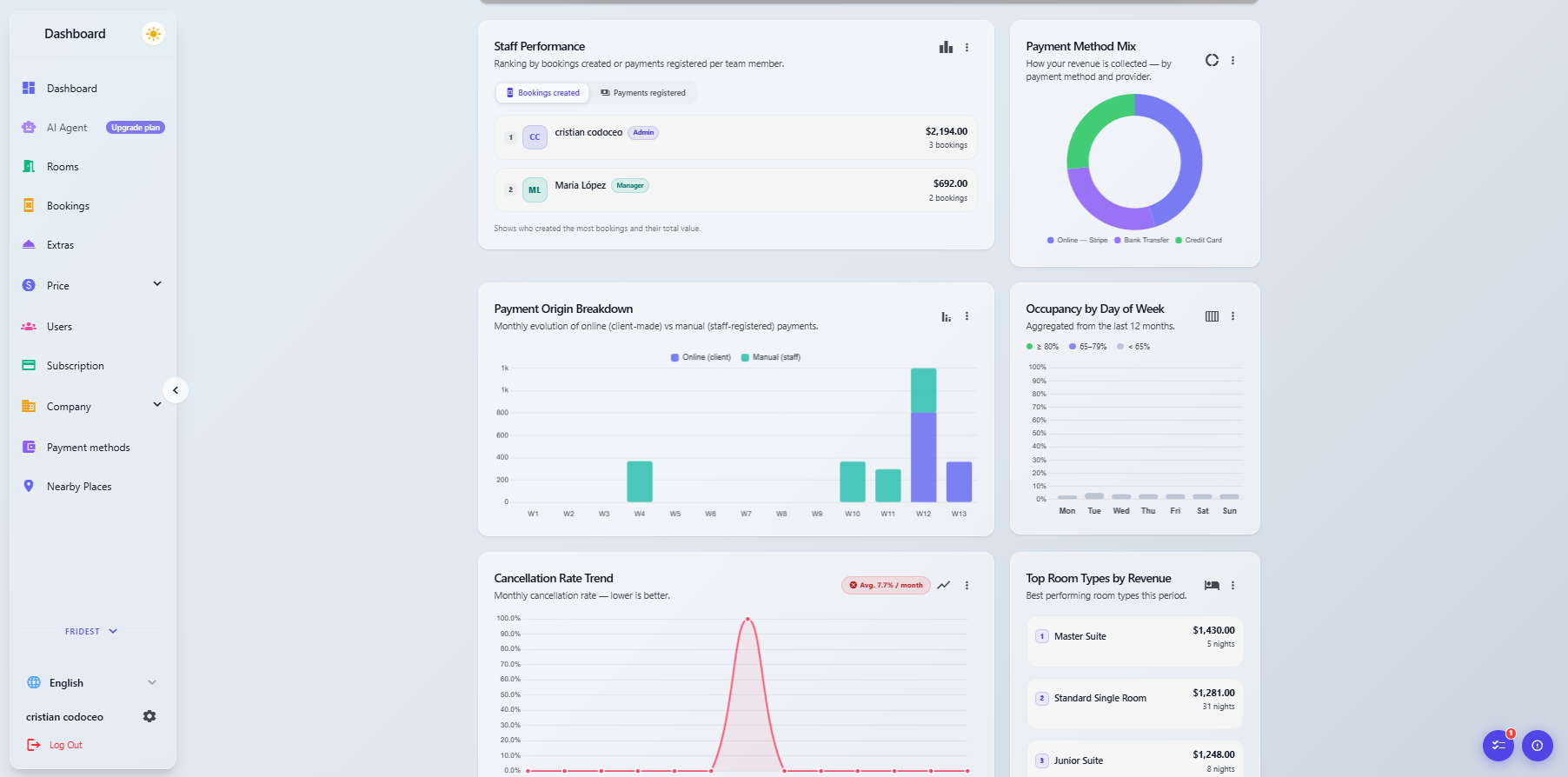Screen dimensions: 1568x777
Task: Click the Payment Method Mix donut icon
Action: (x=1212, y=60)
